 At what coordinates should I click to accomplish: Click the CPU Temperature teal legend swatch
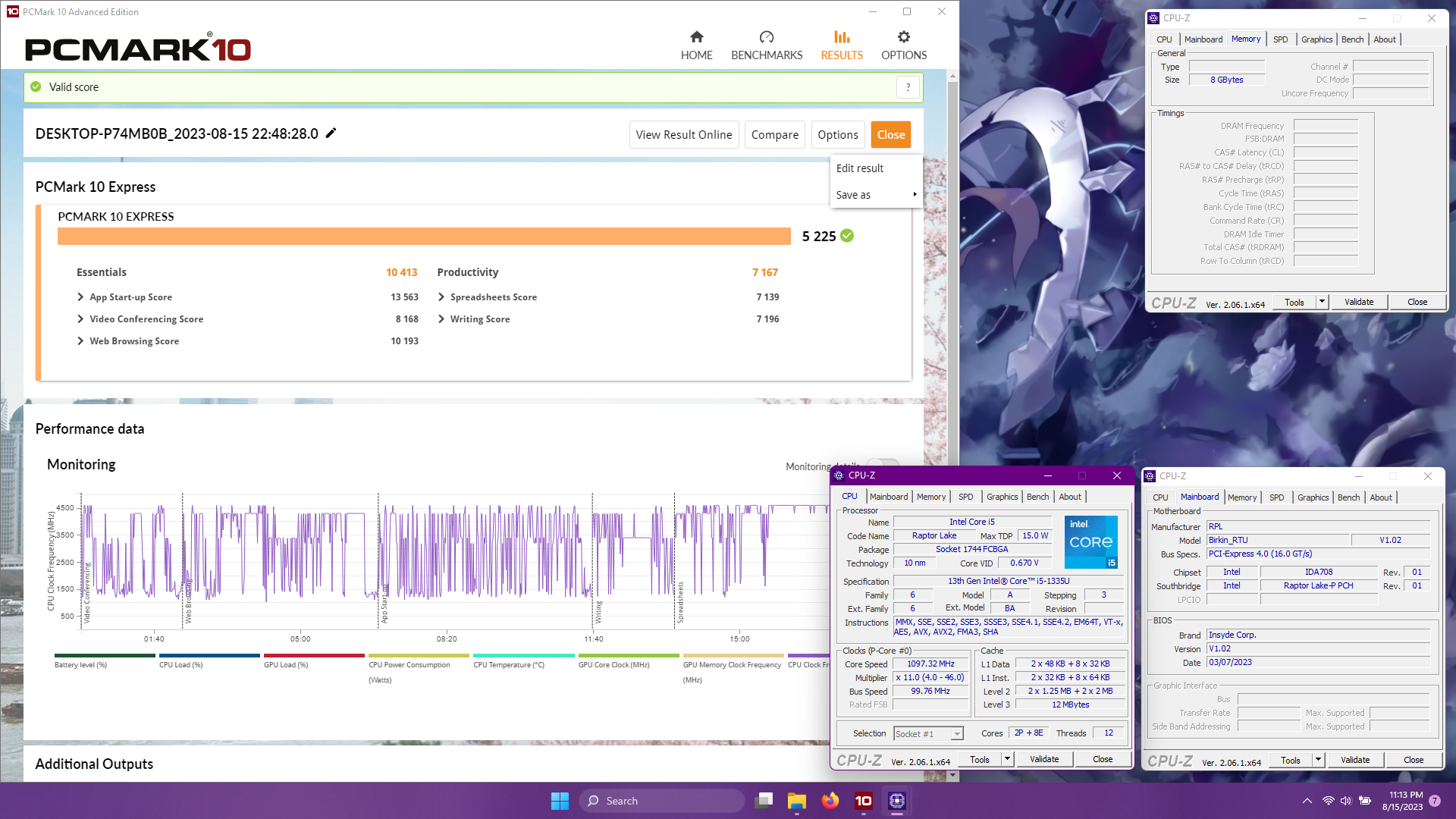coord(524,655)
